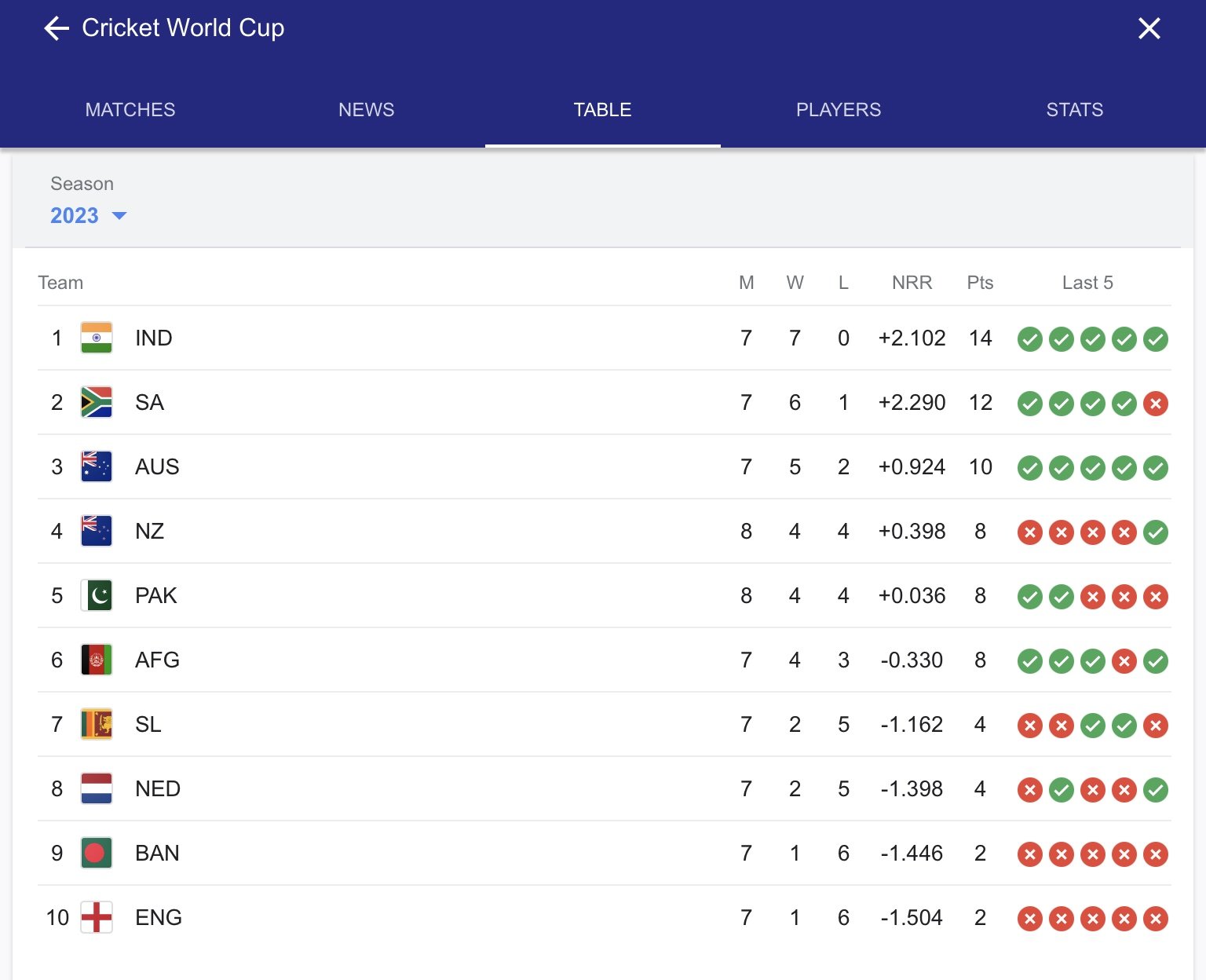Click the Sri Lanka flag icon

click(x=97, y=724)
